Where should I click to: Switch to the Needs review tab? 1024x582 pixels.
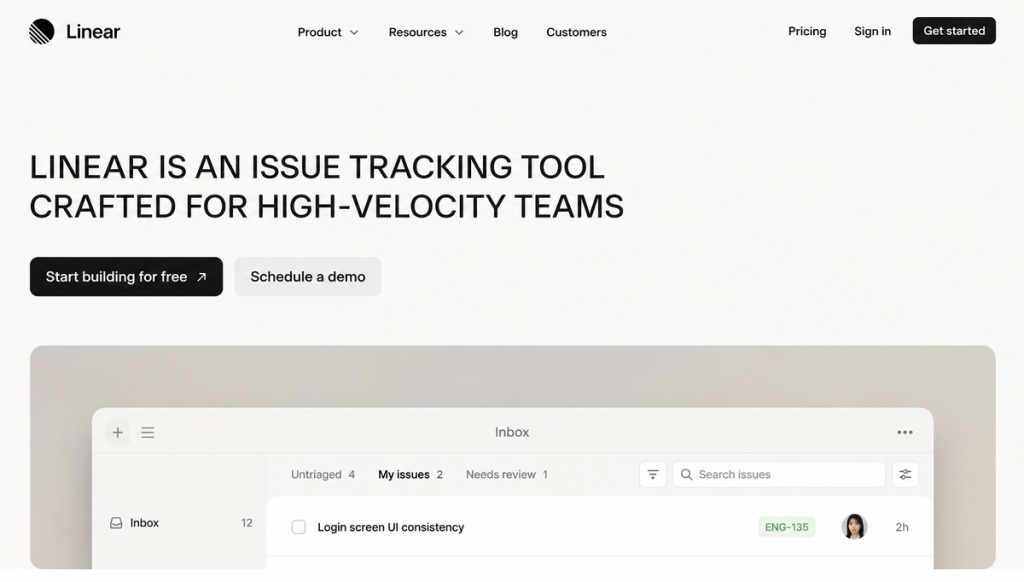click(x=507, y=474)
